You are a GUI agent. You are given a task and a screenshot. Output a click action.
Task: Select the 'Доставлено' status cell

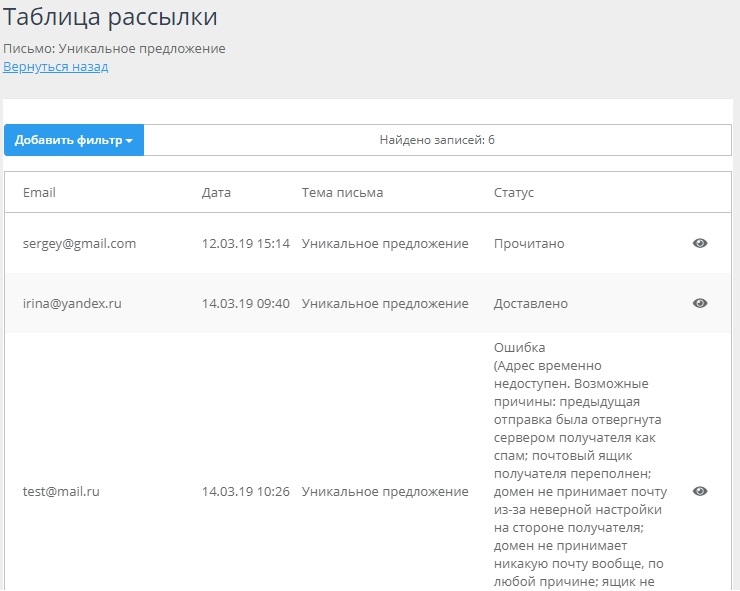[531, 303]
